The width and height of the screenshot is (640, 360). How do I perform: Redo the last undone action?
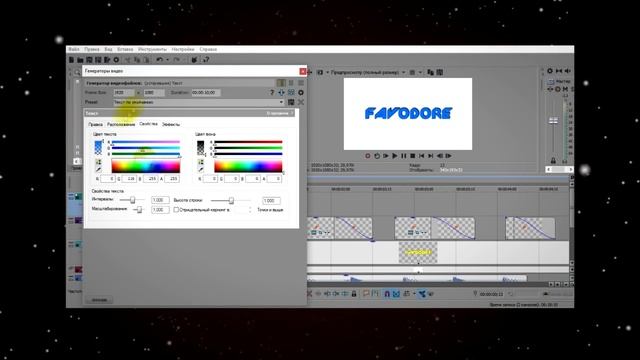pyautogui.click(x=176, y=60)
